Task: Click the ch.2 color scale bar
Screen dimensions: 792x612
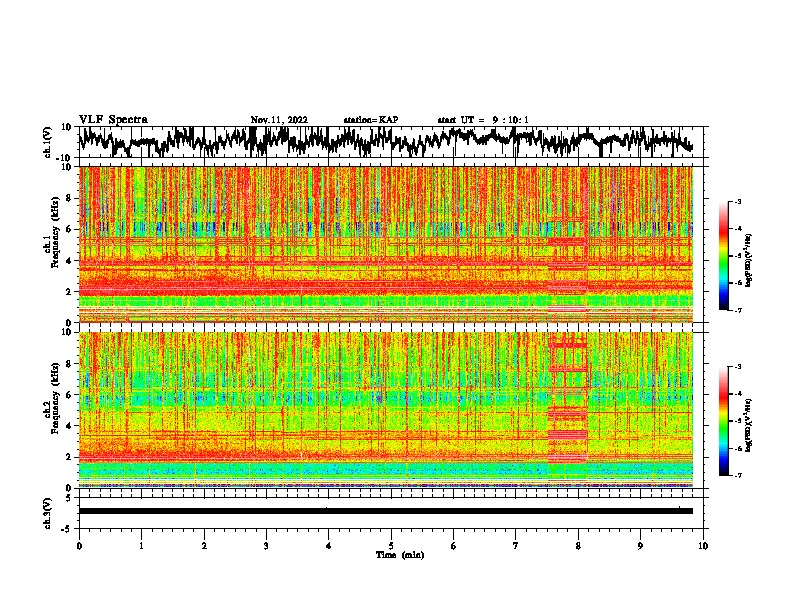Action: click(x=723, y=421)
